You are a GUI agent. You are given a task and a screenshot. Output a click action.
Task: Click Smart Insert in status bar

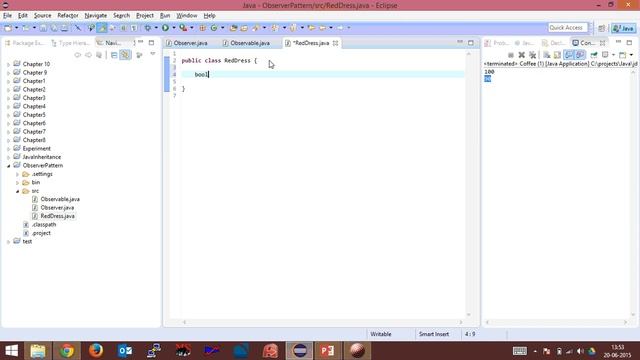tap(433, 334)
